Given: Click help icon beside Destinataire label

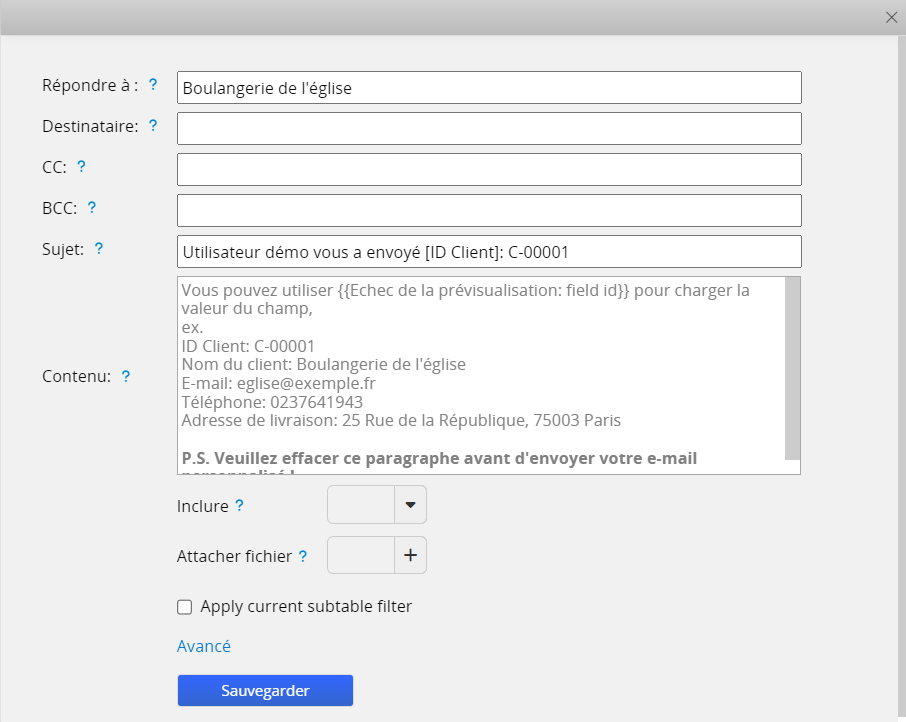Looking at the screenshot, I should (153, 126).
